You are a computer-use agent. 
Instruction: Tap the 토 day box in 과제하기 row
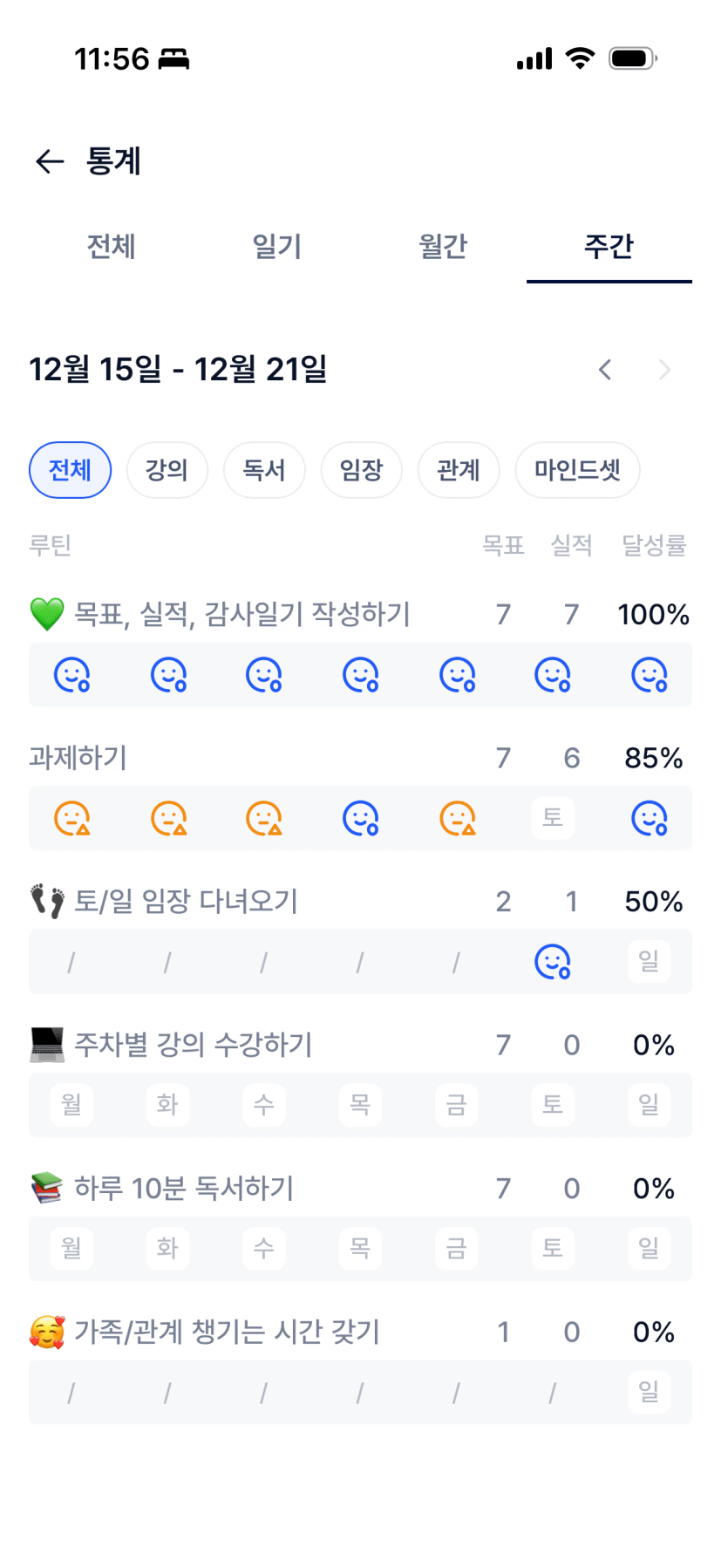[553, 818]
